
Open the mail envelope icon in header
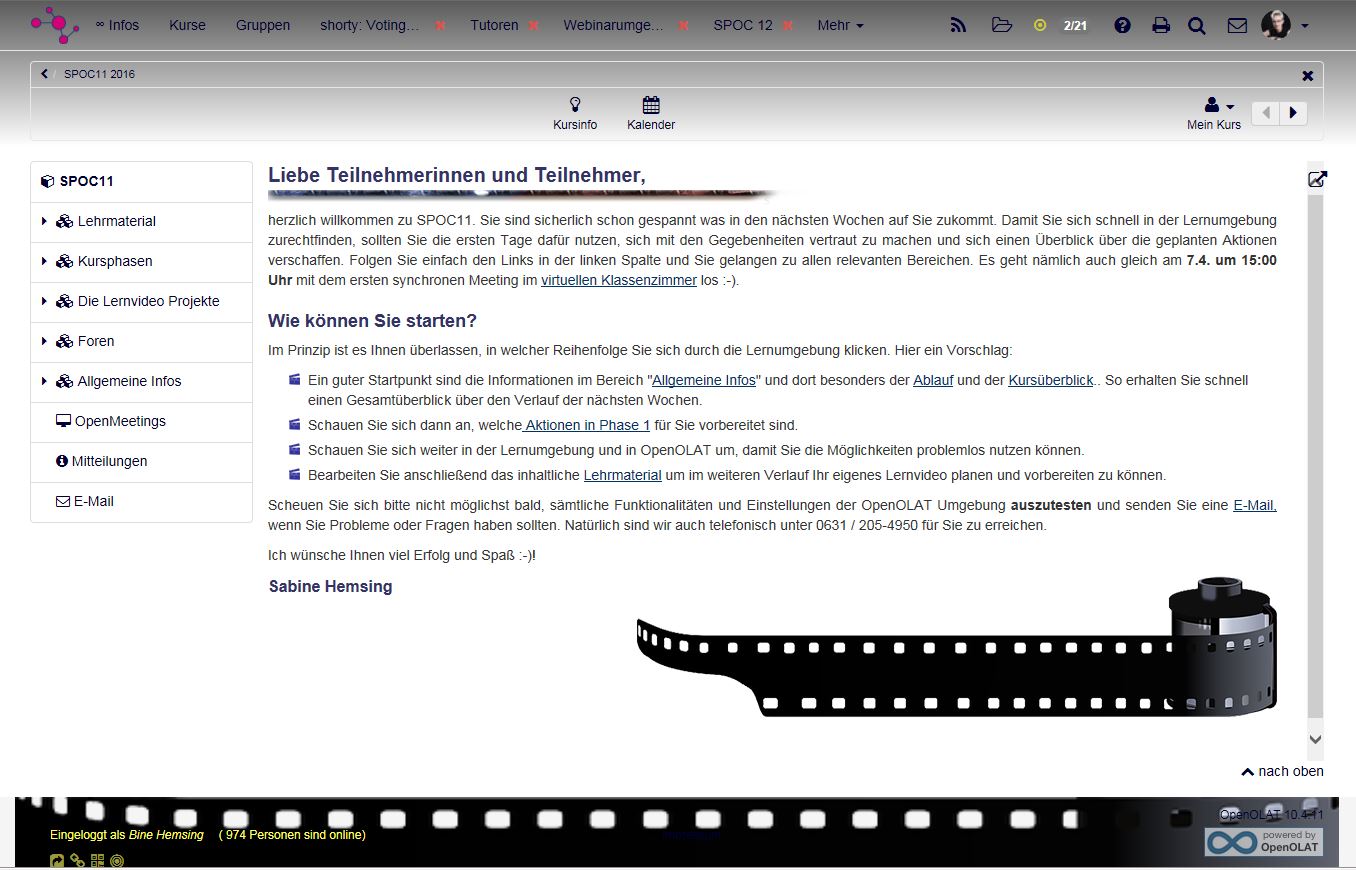coord(1237,25)
